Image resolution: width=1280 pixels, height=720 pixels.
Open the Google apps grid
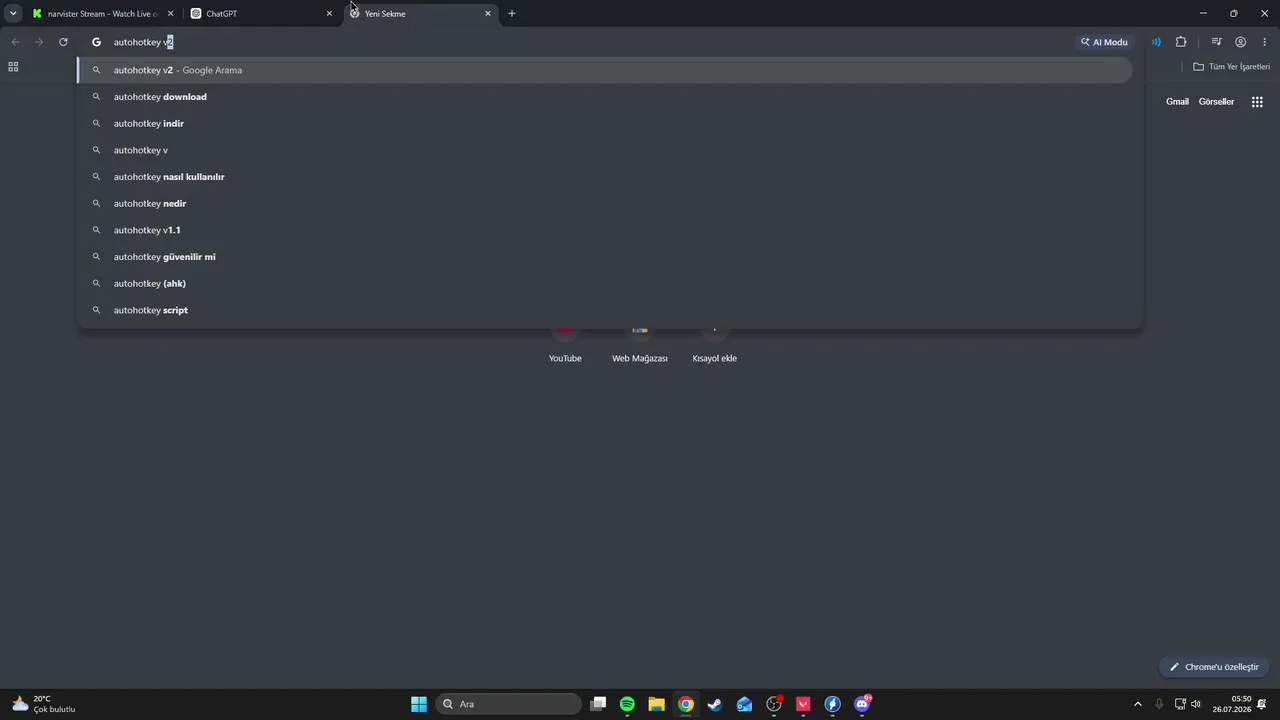1257,102
